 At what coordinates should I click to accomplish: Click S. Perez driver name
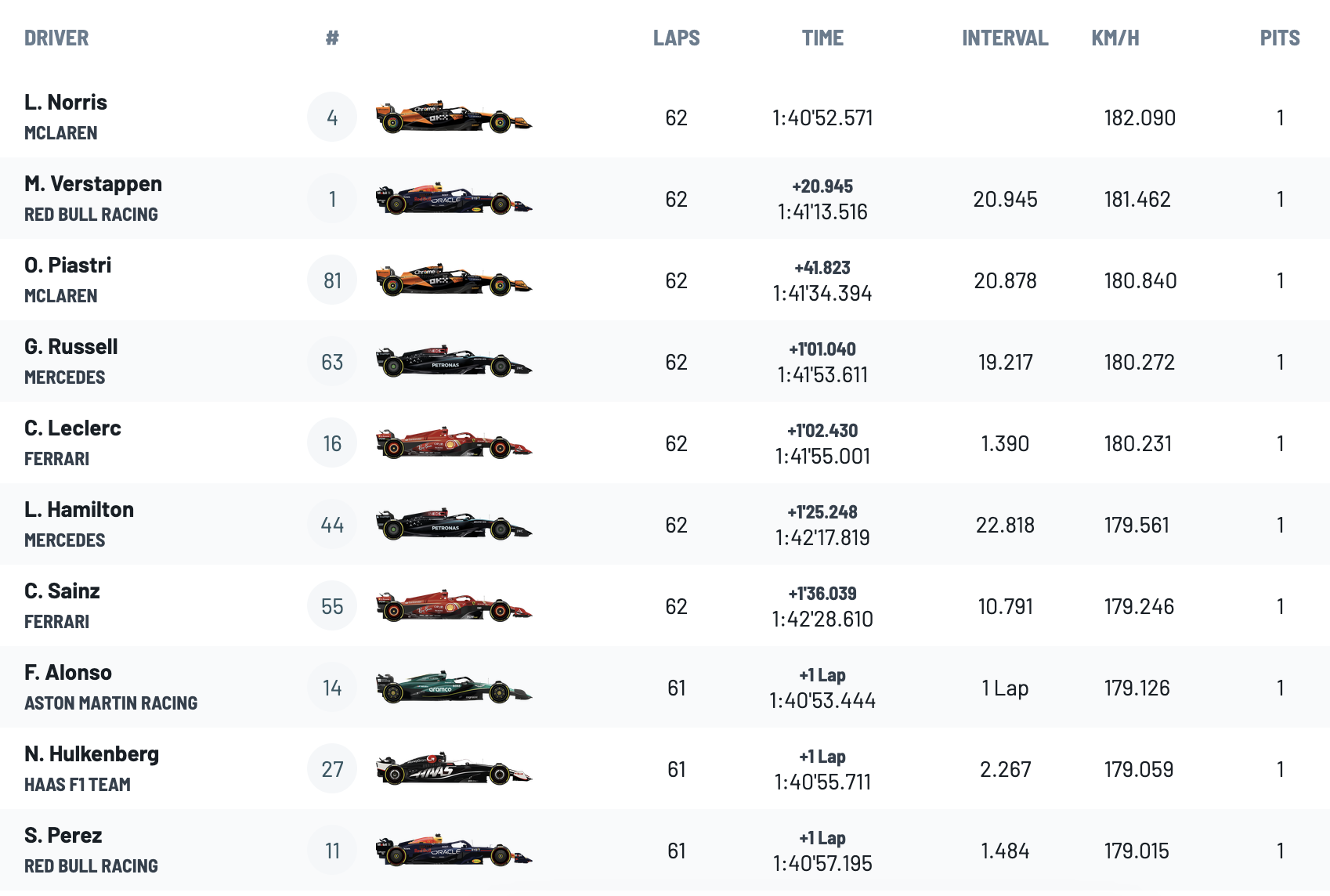click(x=63, y=835)
